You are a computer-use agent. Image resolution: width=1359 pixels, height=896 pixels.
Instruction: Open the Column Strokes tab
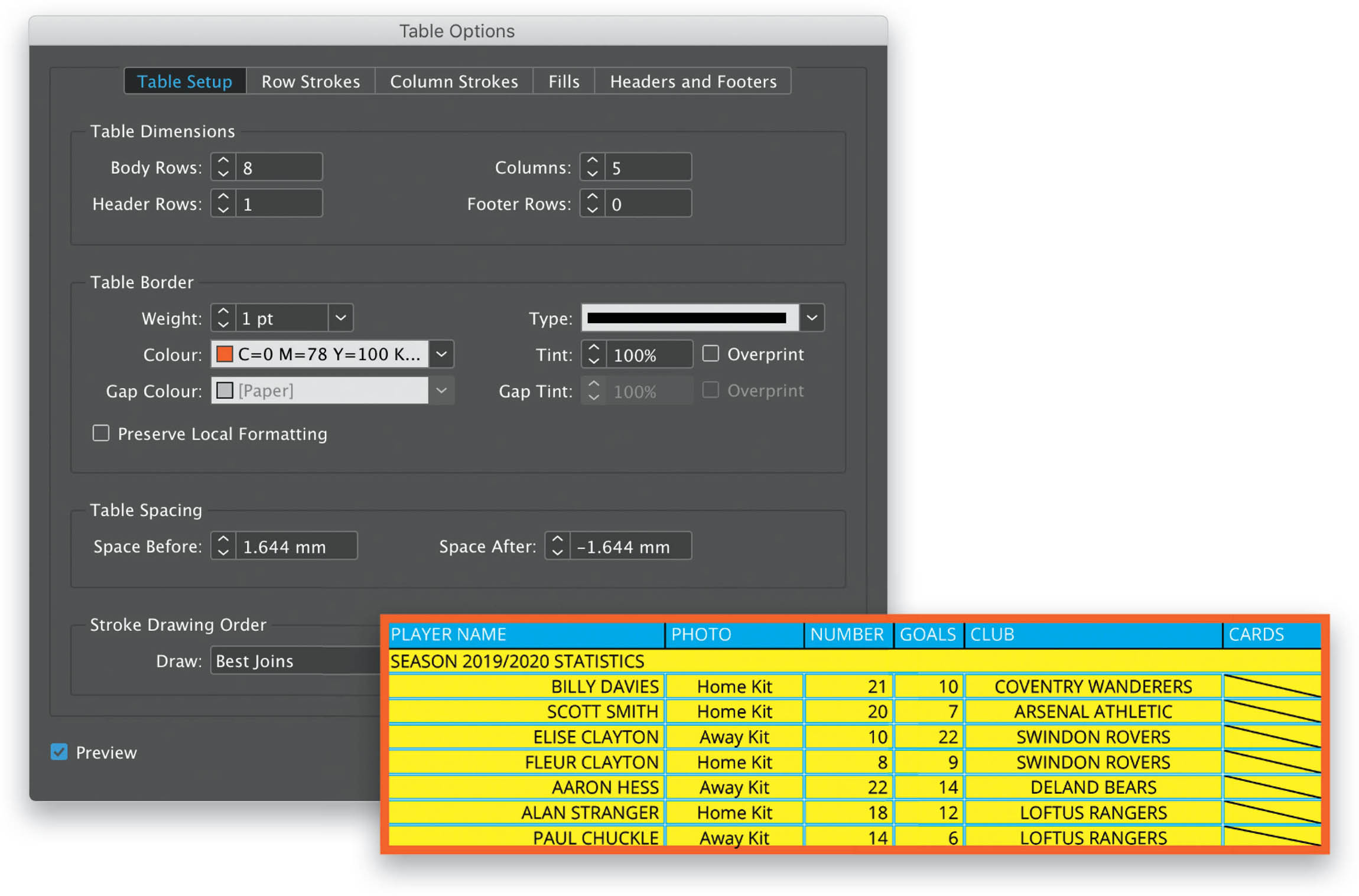tap(453, 81)
